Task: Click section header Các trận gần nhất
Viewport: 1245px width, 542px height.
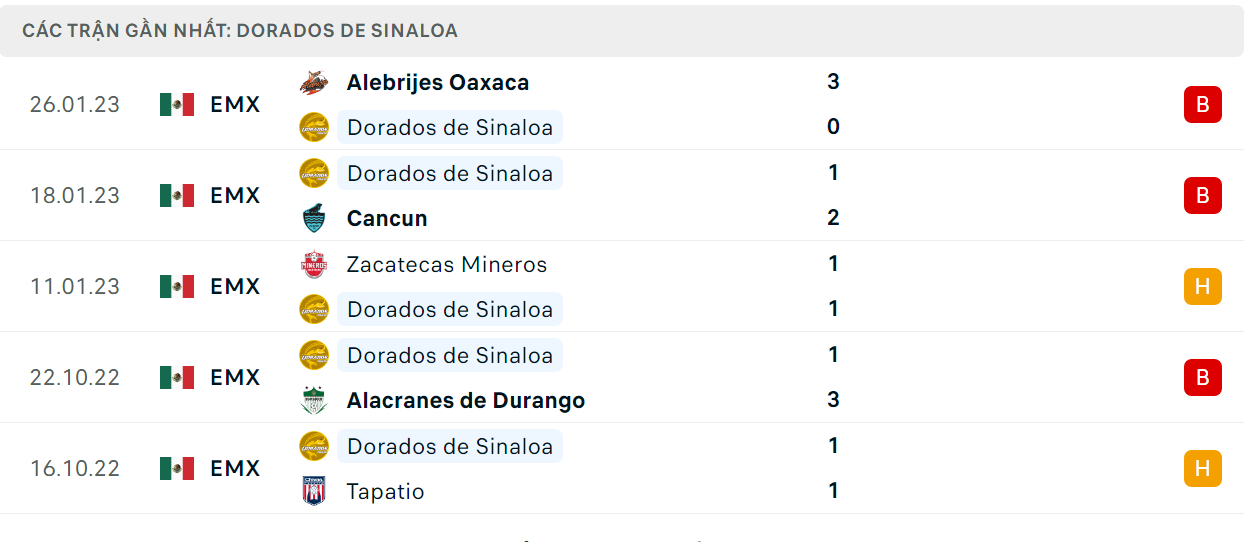Action: coord(240,30)
